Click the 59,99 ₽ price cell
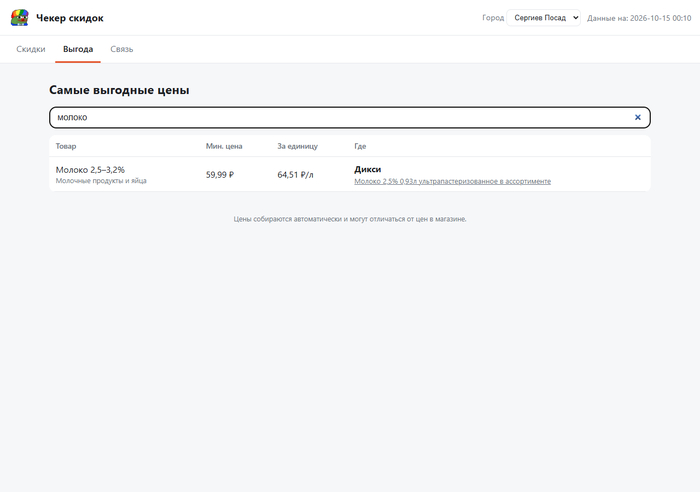The width and height of the screenshot is (700, 492). point(220,175)
